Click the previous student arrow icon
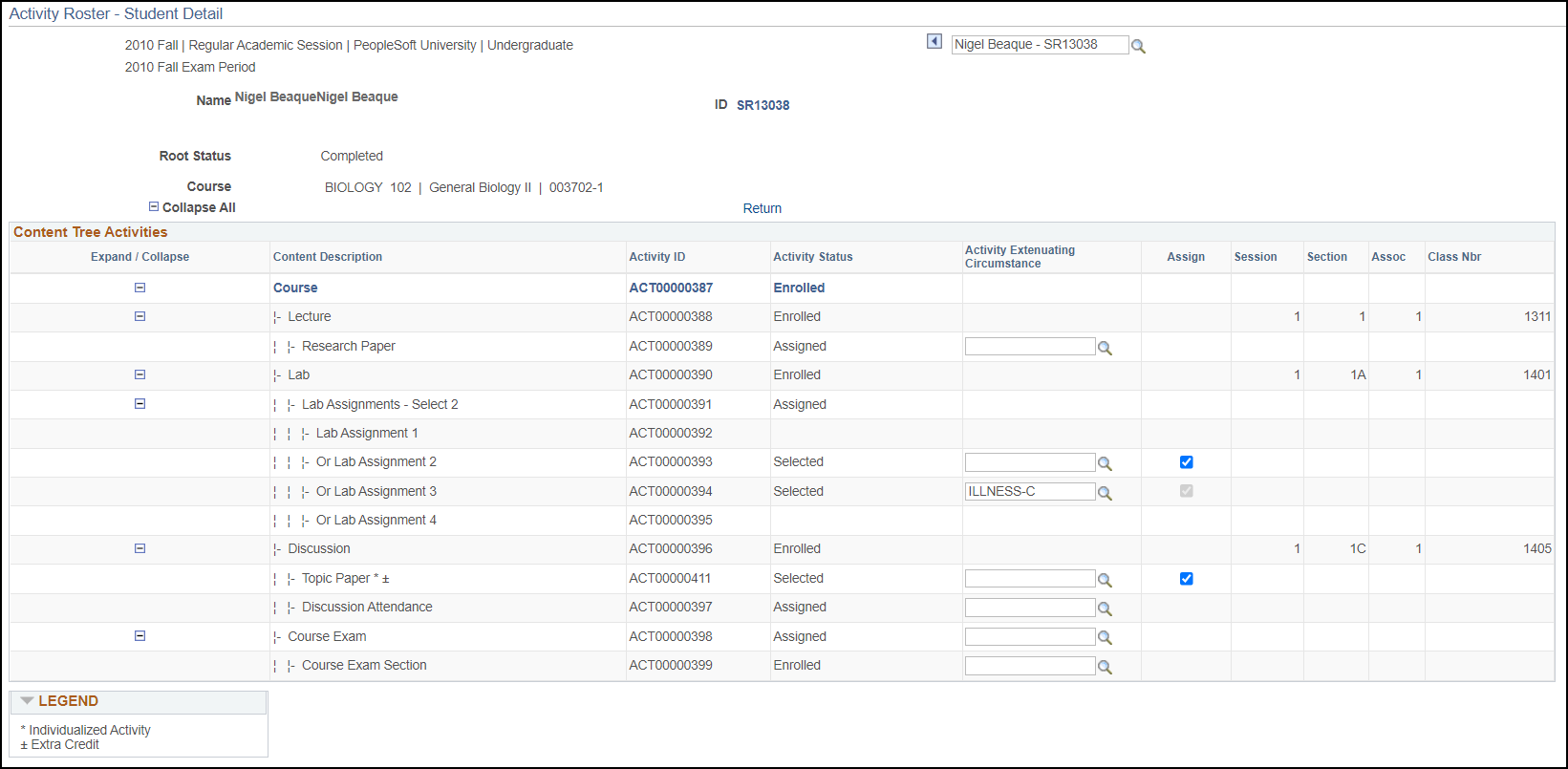 (934, 41)
